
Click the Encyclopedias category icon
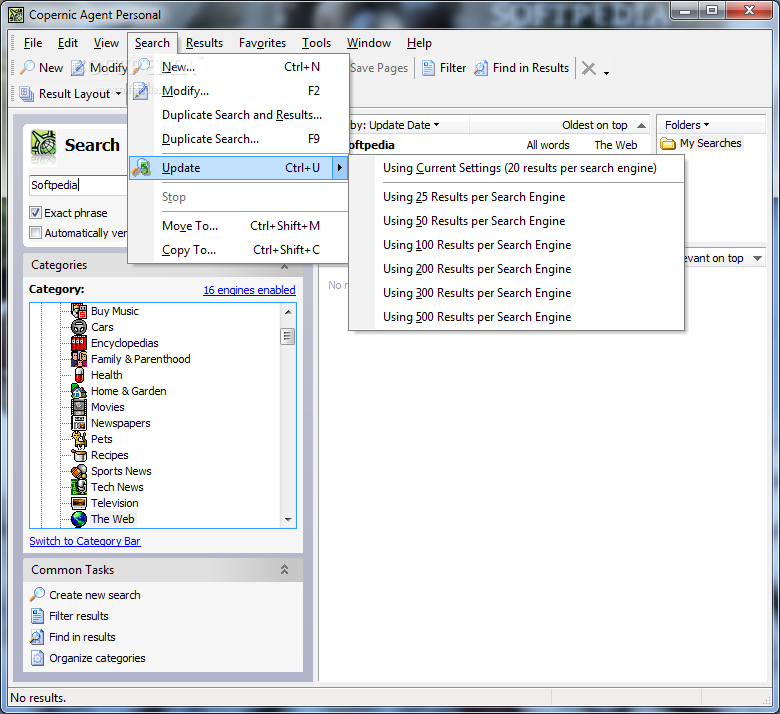[x=79, y=343]
